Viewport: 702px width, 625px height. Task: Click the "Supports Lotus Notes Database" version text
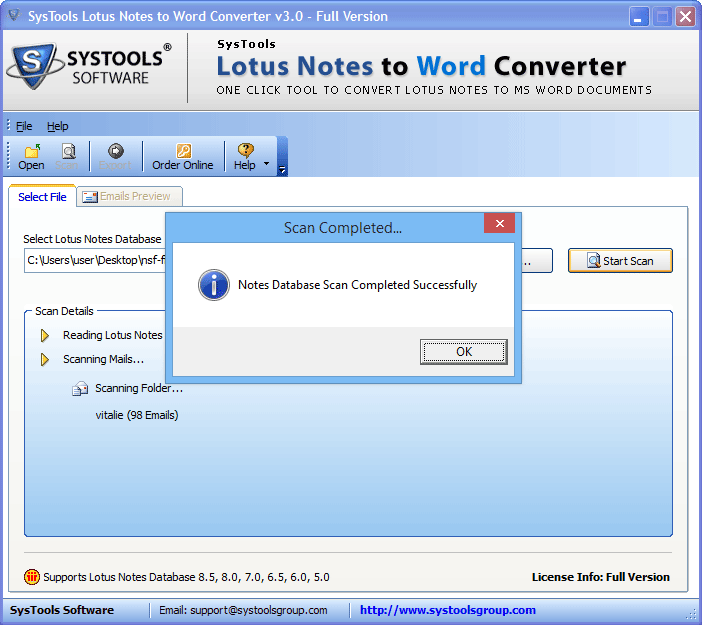click(186, 577)
